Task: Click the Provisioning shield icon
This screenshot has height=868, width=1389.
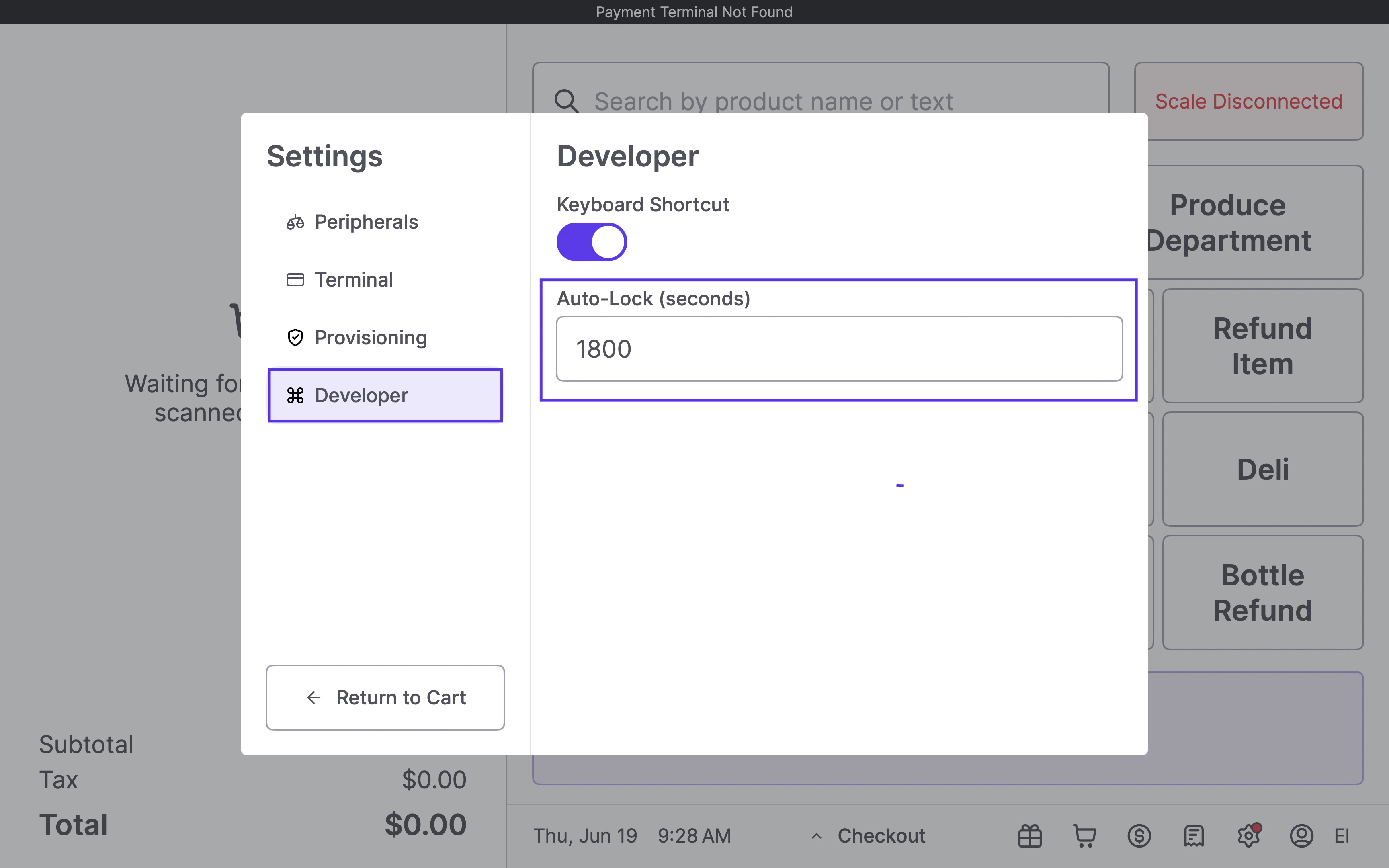Action: click(x=295, y=338)
